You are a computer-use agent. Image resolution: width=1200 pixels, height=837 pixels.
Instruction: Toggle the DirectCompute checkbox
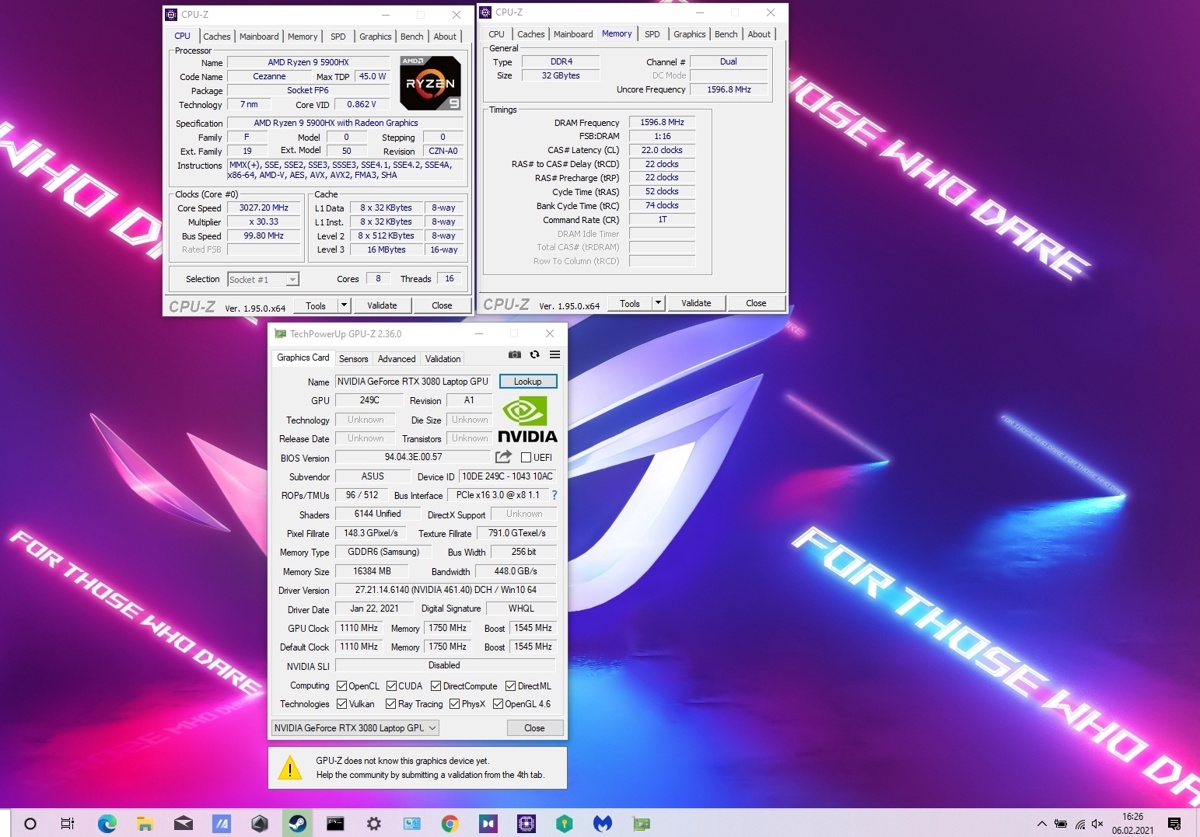436,686
